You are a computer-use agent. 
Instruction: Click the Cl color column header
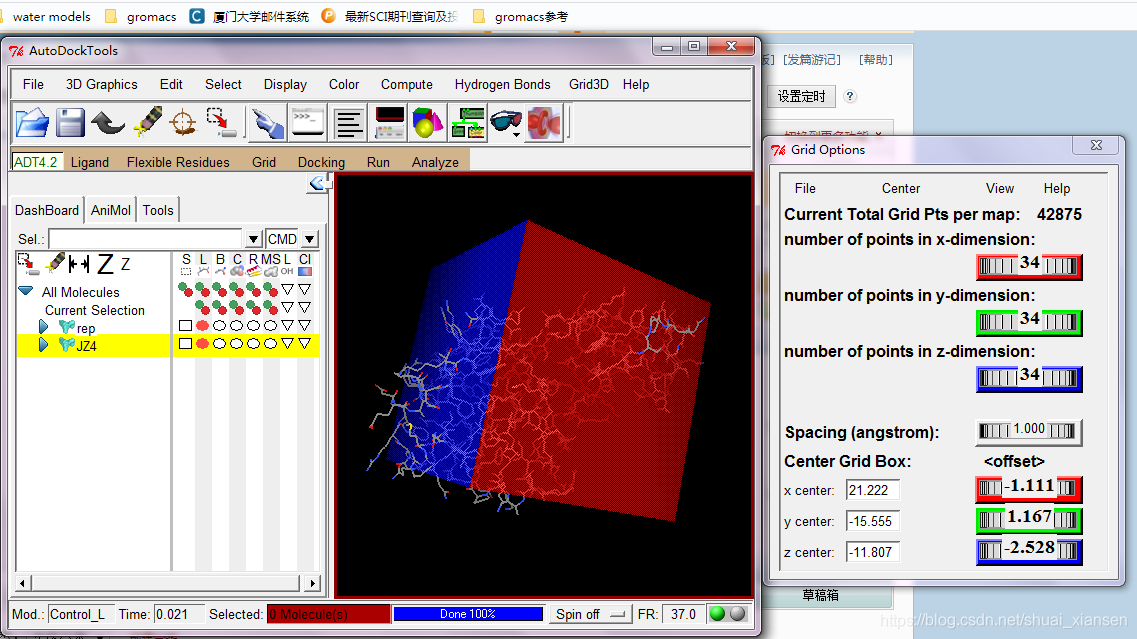(x=305, y=265)
